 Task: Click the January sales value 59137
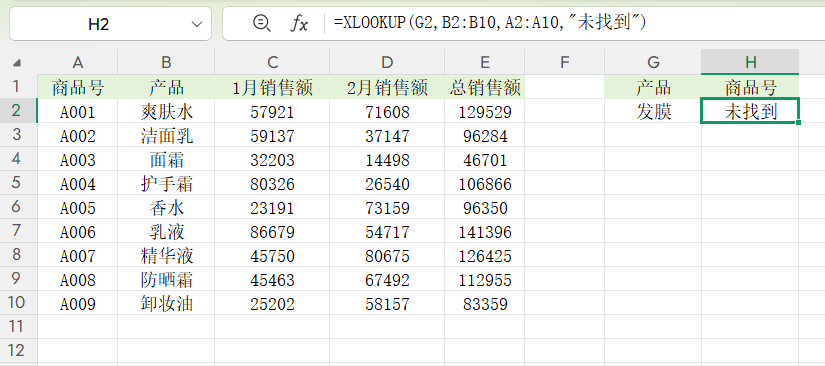[272, 136]
